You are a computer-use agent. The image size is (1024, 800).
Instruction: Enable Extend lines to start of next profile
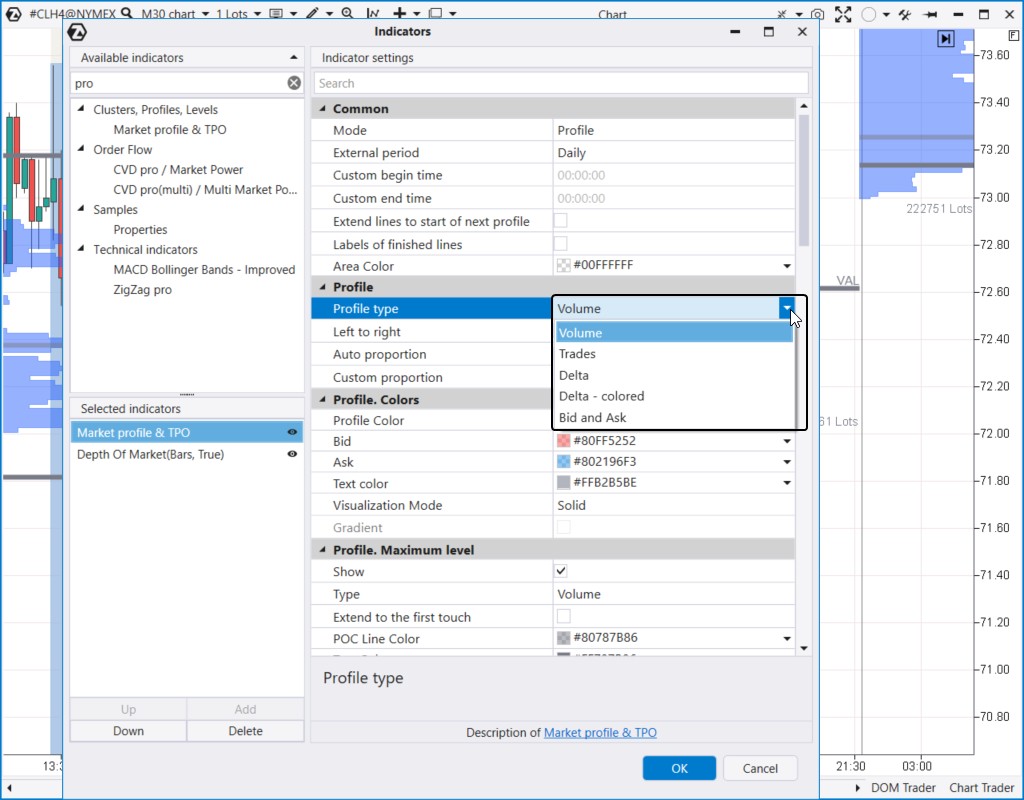pos(561,221)
